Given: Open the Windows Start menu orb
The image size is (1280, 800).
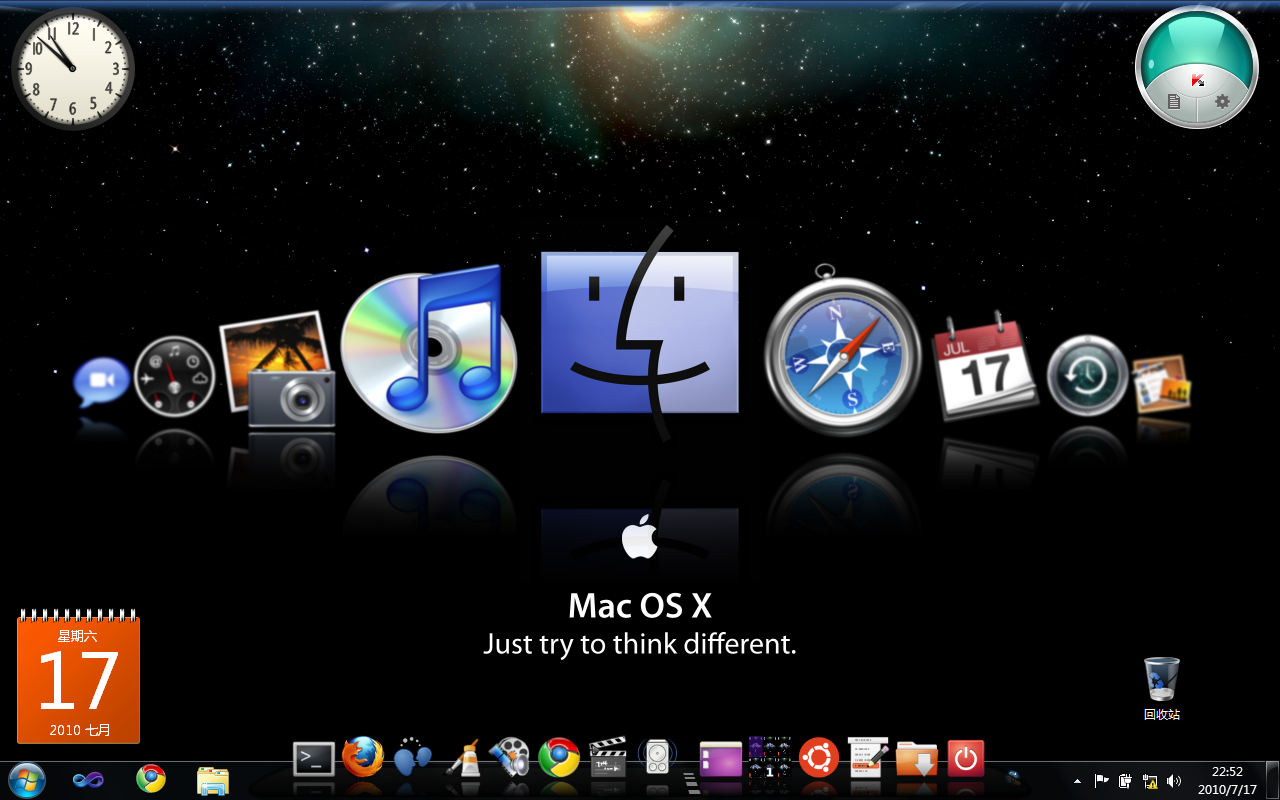Looking at the screenshot, I should tap(27, 779).
